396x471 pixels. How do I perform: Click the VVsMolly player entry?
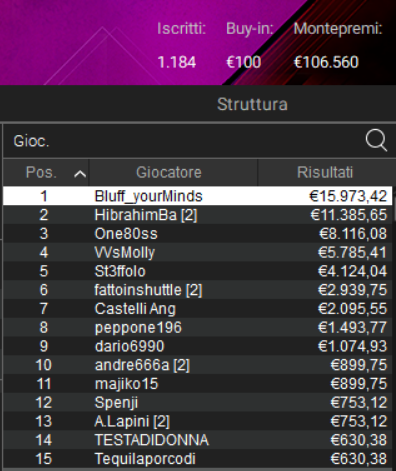(198, 252)
